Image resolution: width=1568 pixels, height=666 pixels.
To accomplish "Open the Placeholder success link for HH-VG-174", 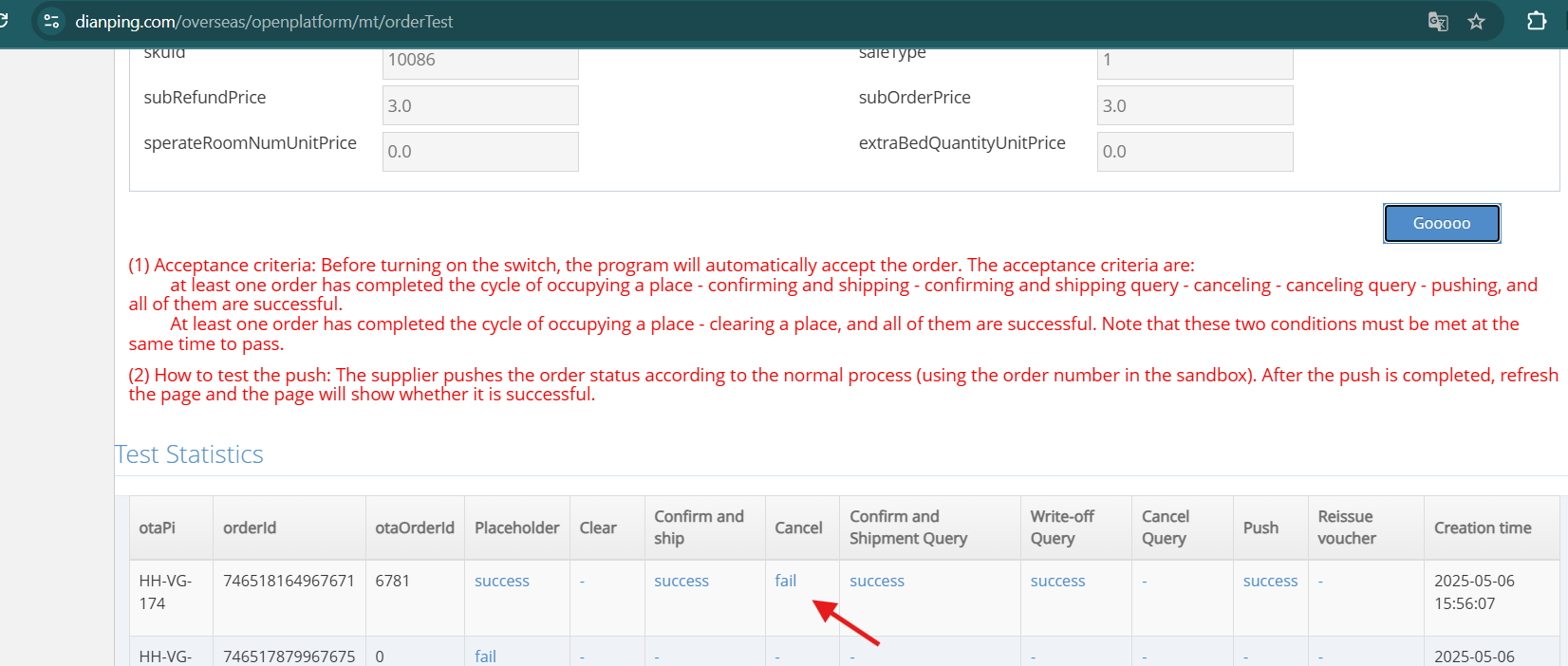I will [501, 581].
